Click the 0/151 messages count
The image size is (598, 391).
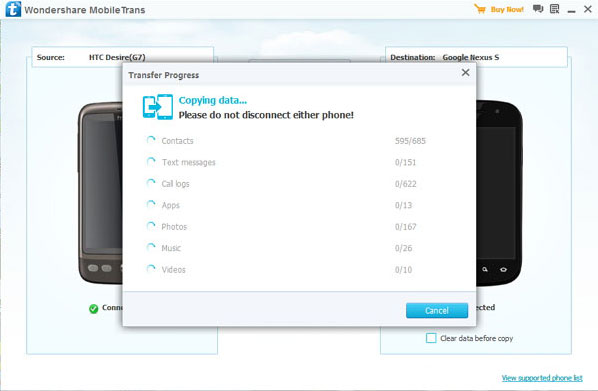pos(405,162)
